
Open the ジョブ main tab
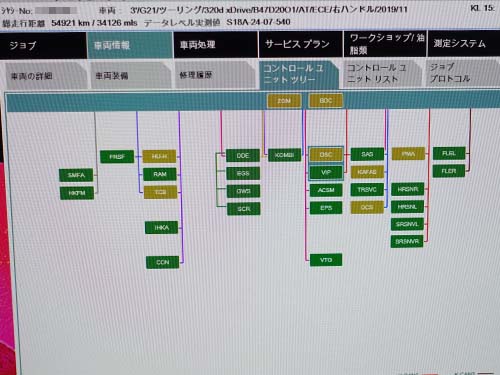click(43, 45)
